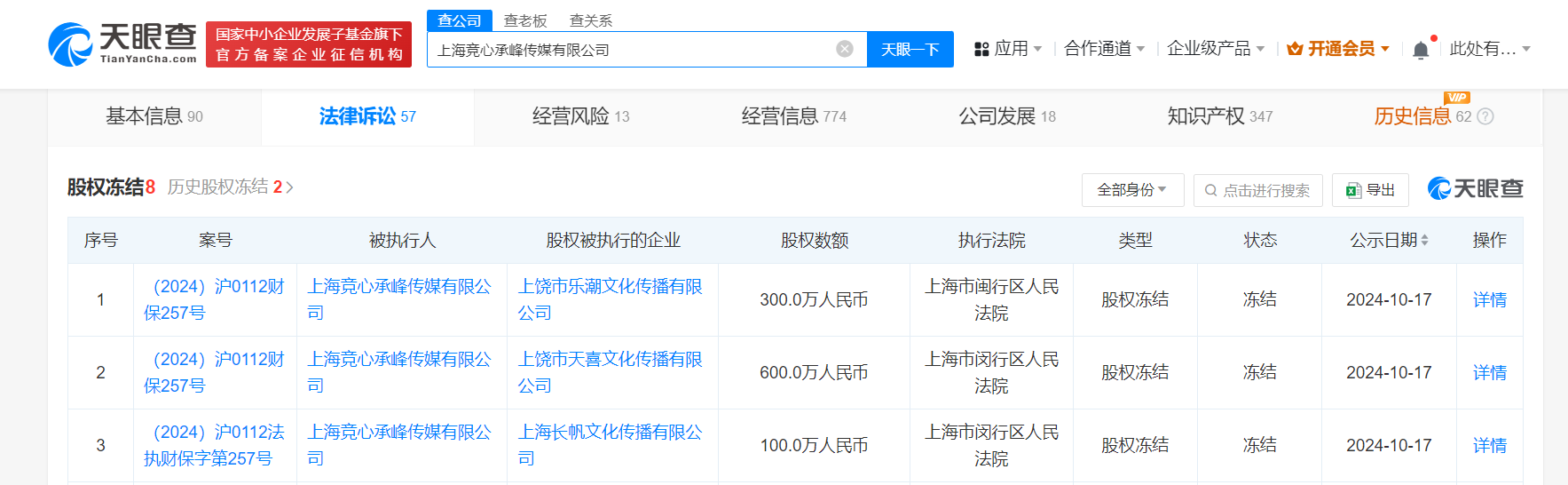The height and width of the screenshot is (485, 1568).
Task: Select the 查公司 search tab
Action: point(460,20)
